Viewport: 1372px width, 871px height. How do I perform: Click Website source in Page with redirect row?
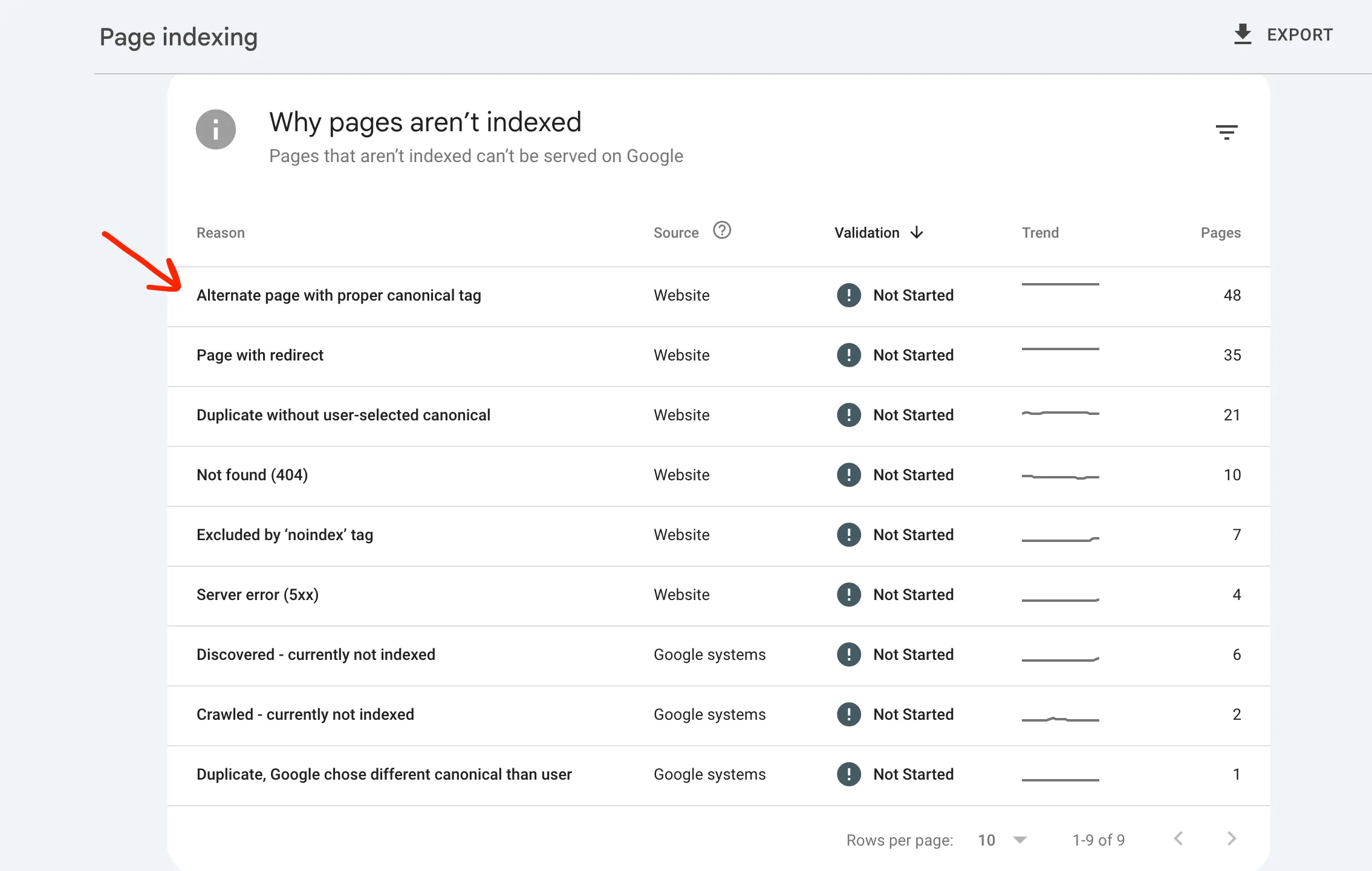point(681,355)
